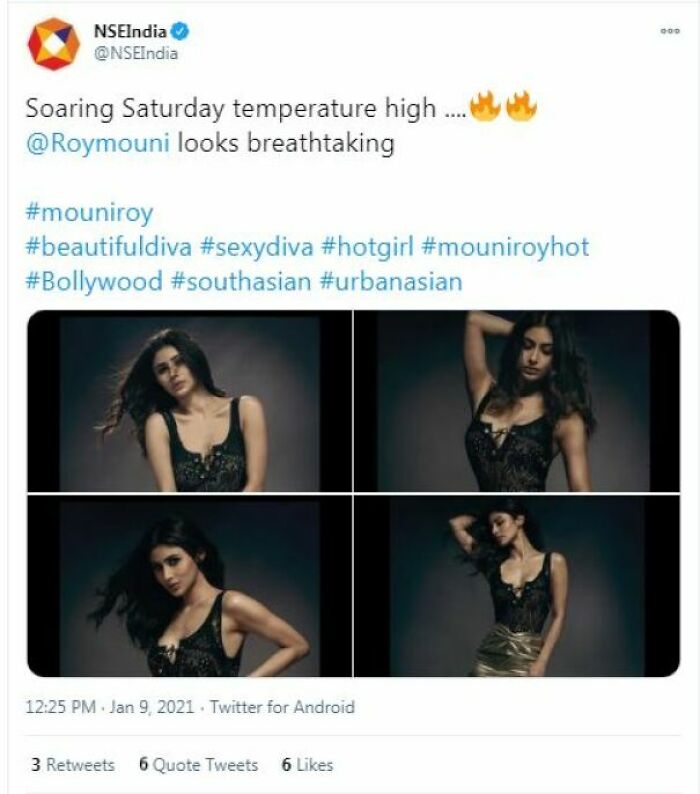700x794 pixels.
Task: Click the NSEIndia profile logo avatar
Action: click(53, 44)
